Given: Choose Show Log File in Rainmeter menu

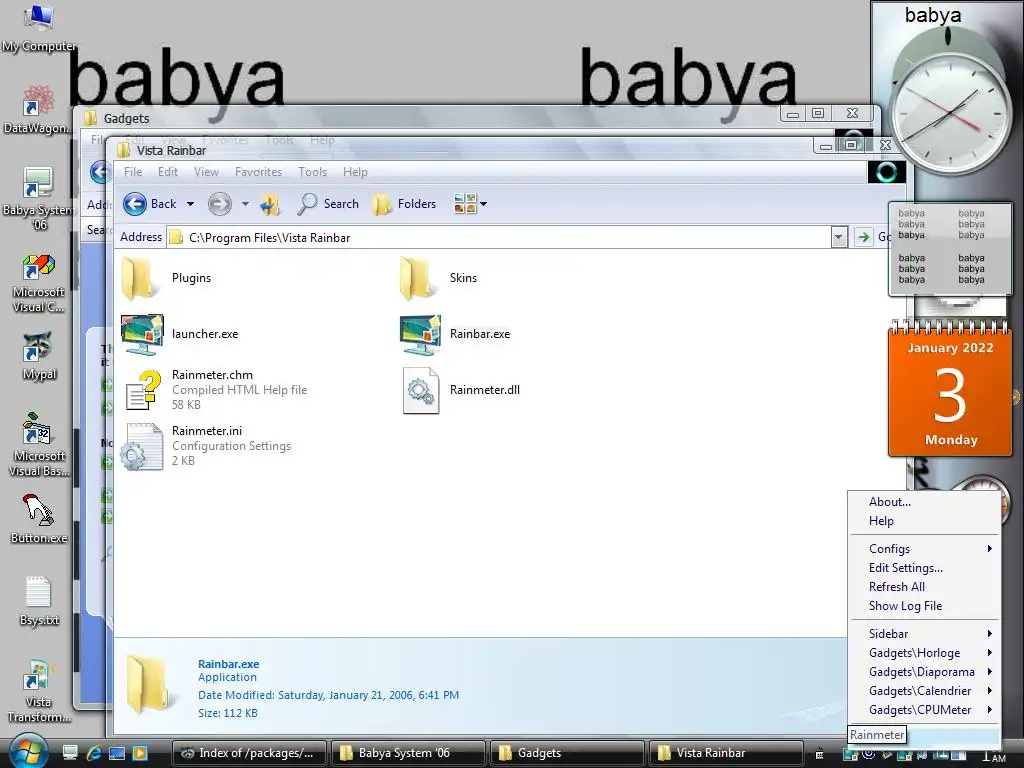Looking at the screenshot, I should [923, 605].
